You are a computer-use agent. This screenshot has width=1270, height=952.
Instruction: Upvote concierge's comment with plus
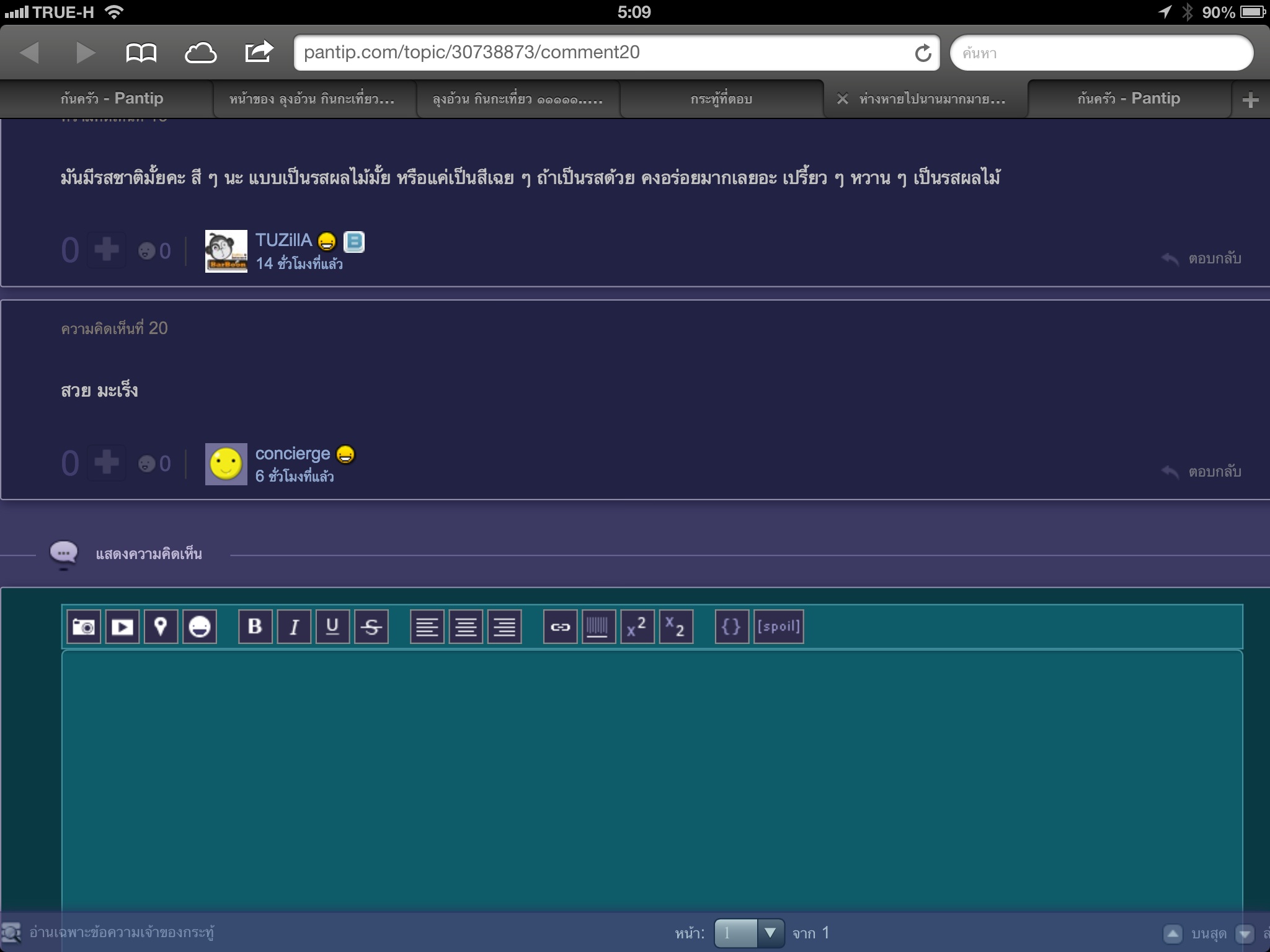(106, 462)
